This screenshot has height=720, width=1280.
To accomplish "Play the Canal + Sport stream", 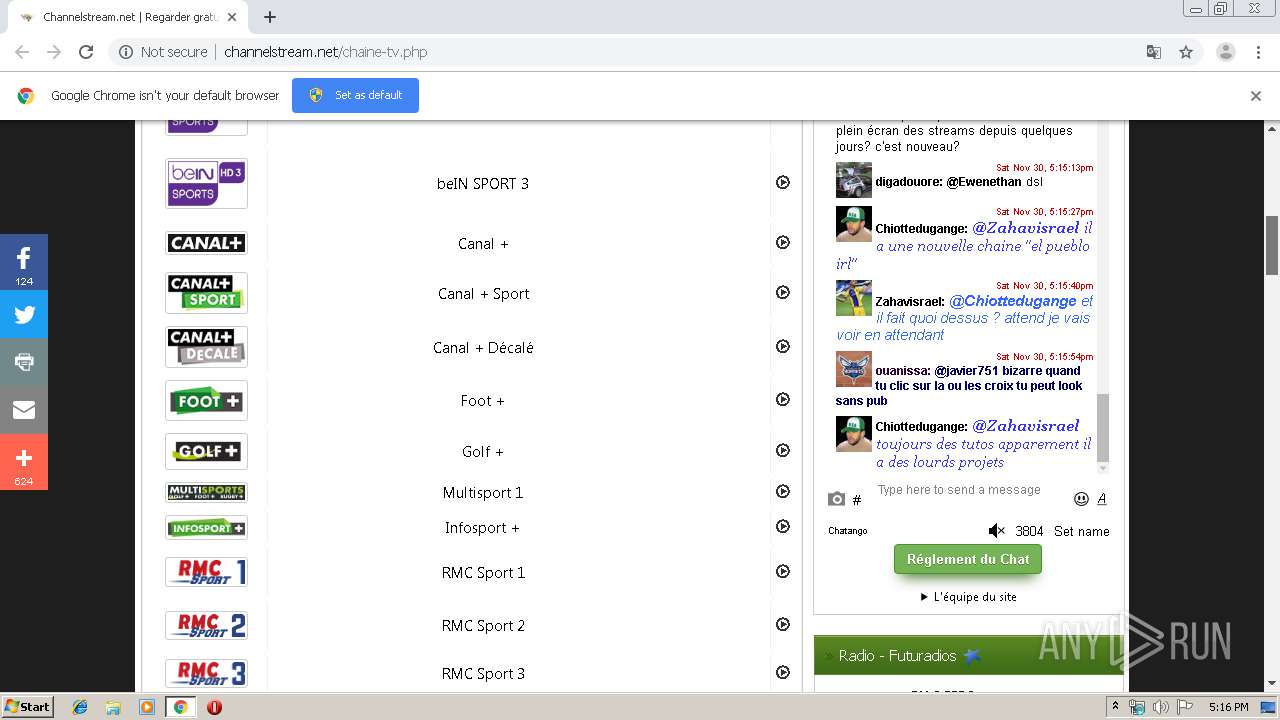I will (783, 292).
